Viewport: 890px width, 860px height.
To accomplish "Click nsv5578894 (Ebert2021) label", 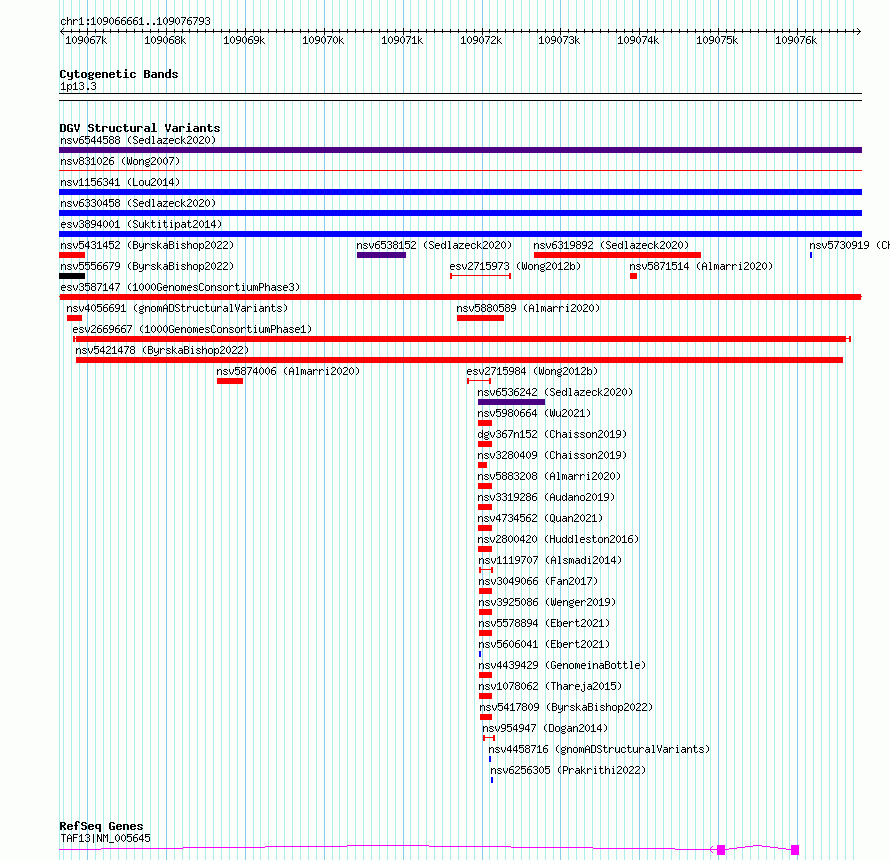I will (544, 623).
